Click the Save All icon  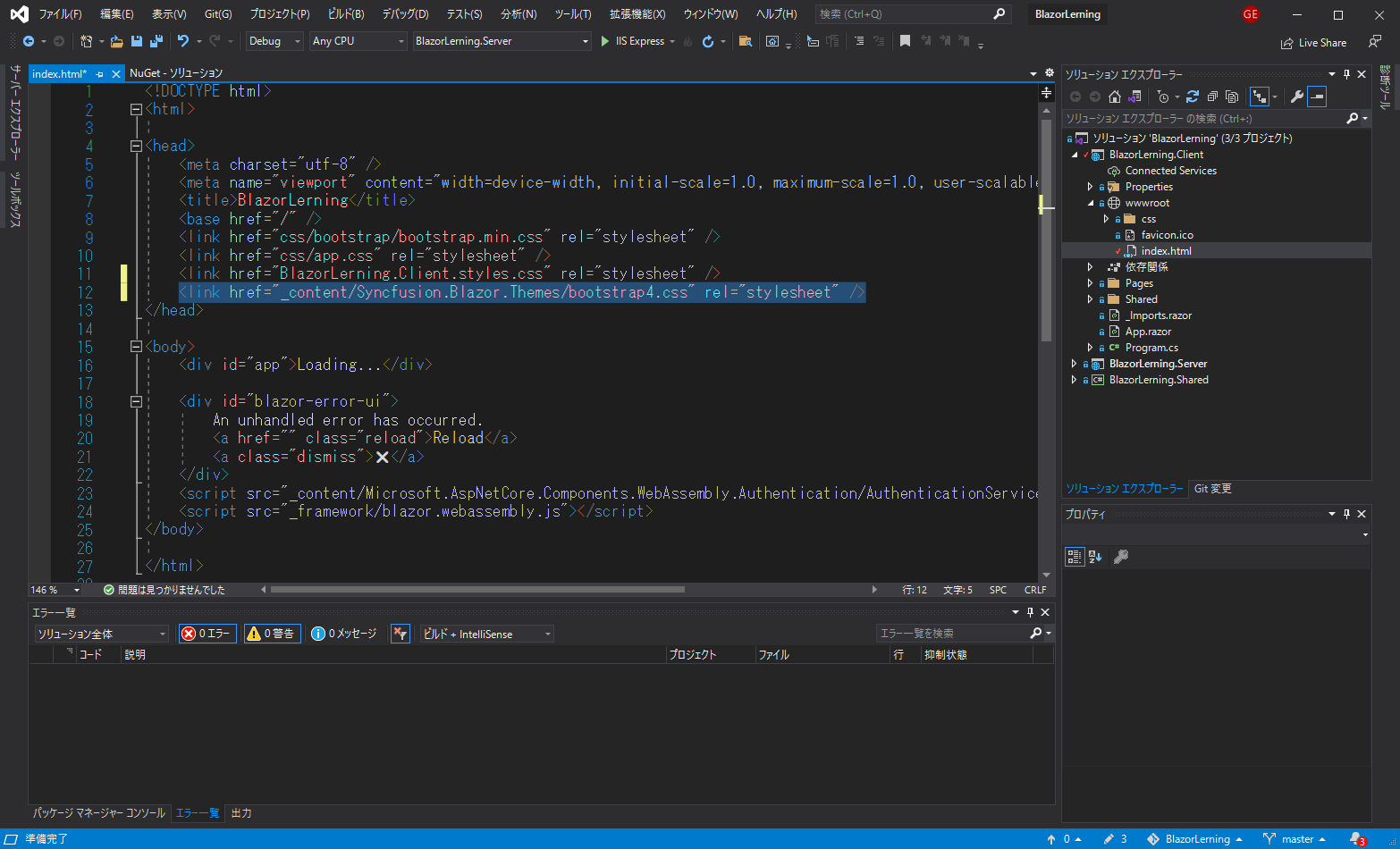156,41
